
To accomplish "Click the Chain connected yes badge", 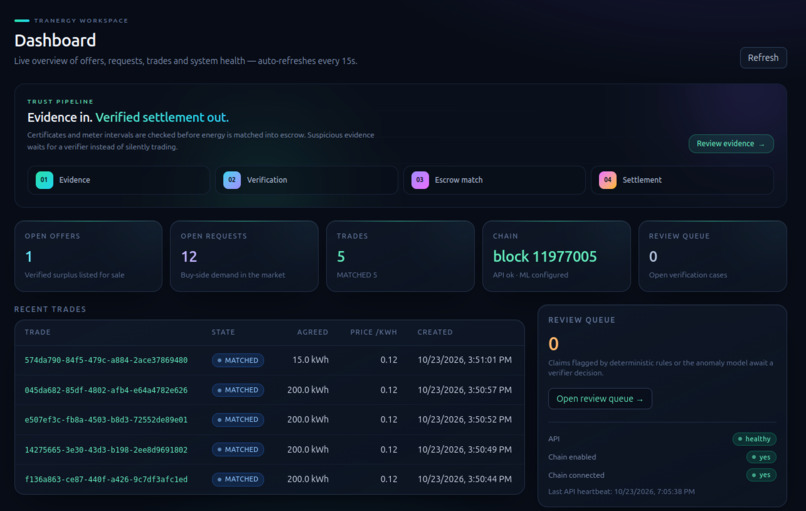I will (x=761, y=475).
